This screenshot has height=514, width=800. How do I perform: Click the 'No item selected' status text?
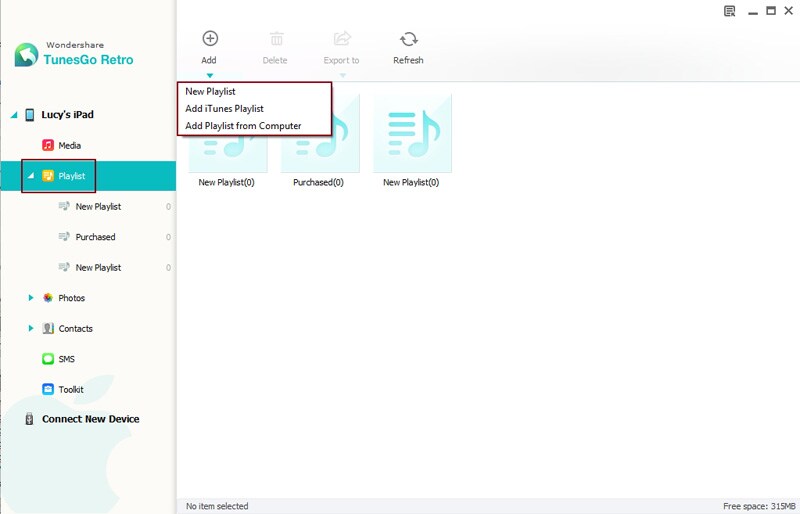pos(217,506)
